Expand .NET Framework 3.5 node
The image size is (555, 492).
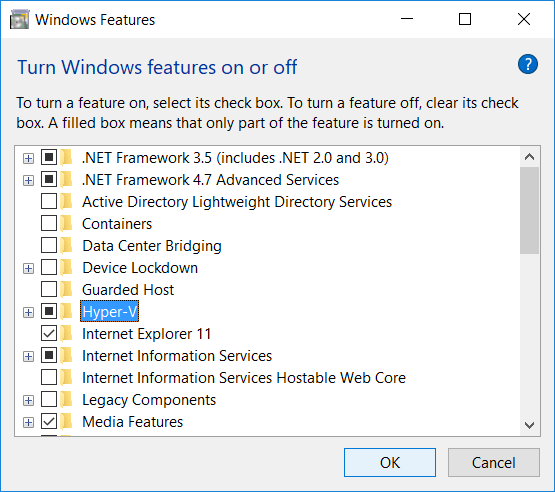pos(28,158)
